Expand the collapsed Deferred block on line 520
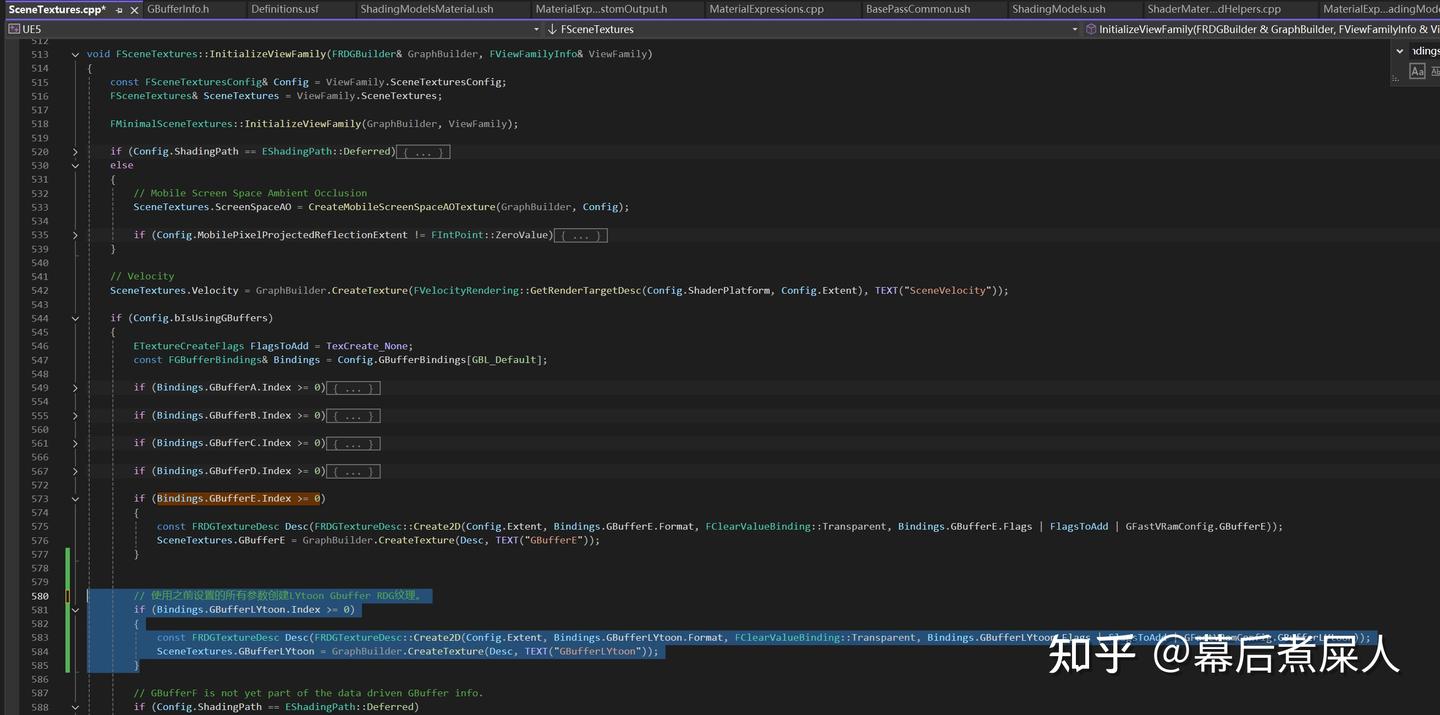1440x715 pixels. pyautogui.click(x=422, y=151)
